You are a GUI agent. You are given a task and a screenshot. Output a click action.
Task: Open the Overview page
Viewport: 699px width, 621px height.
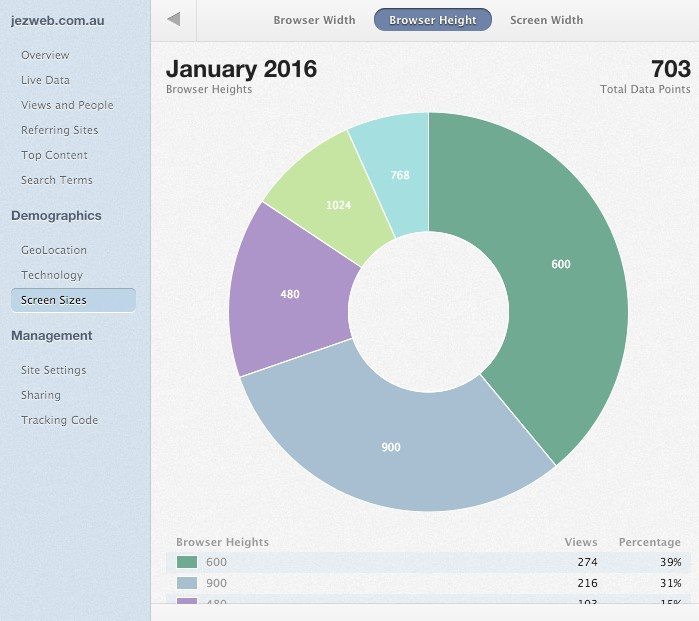coord(45,55)
